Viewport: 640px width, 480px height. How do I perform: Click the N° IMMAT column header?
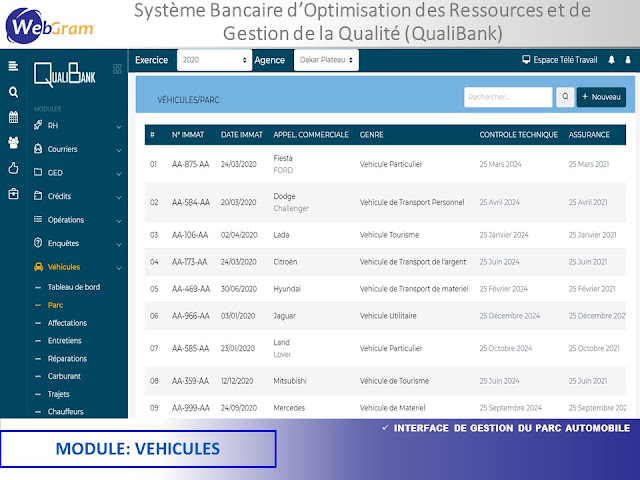(x=188, y=135)
